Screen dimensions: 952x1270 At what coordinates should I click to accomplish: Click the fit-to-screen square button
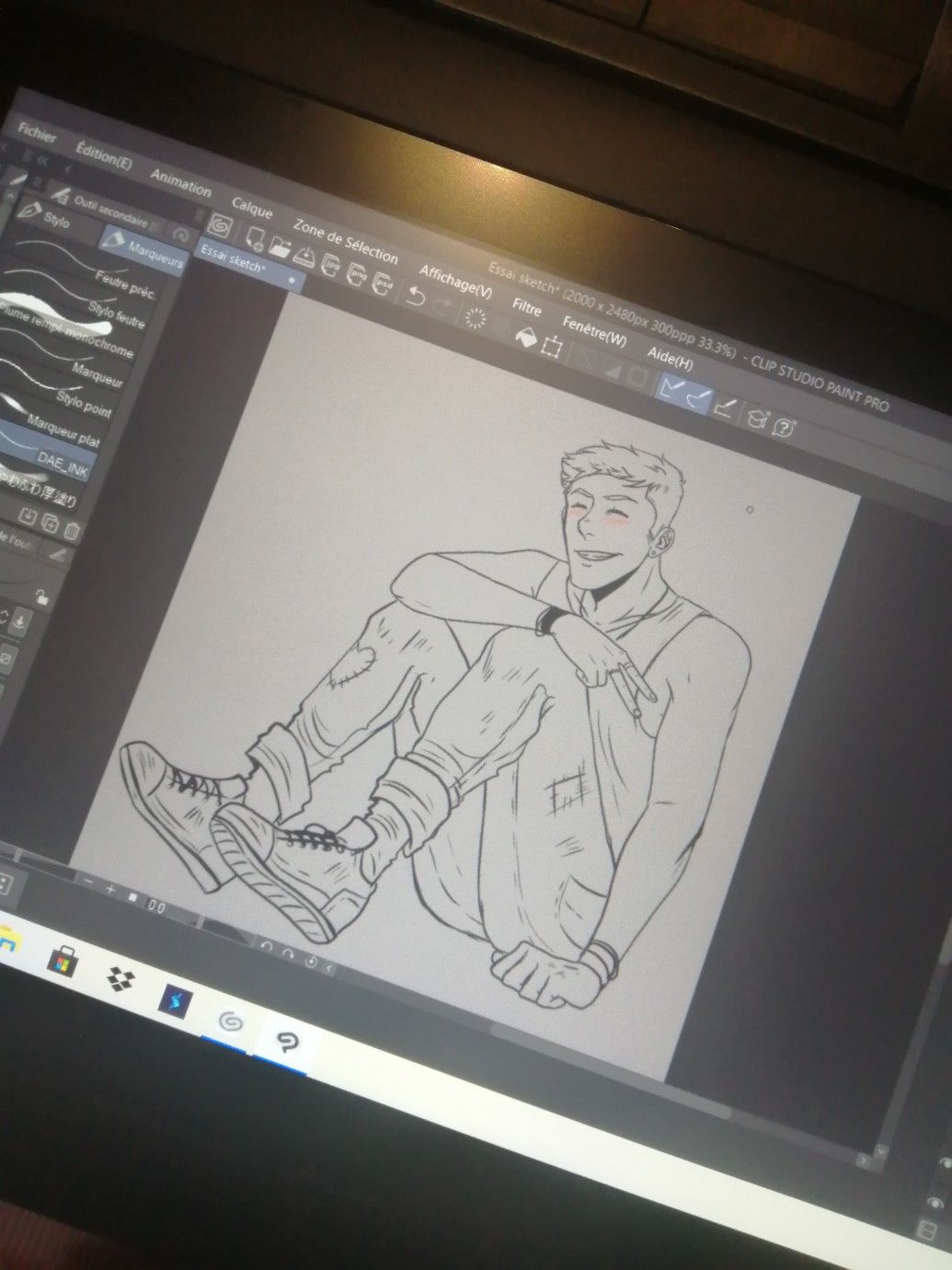[x=133, y=895]
